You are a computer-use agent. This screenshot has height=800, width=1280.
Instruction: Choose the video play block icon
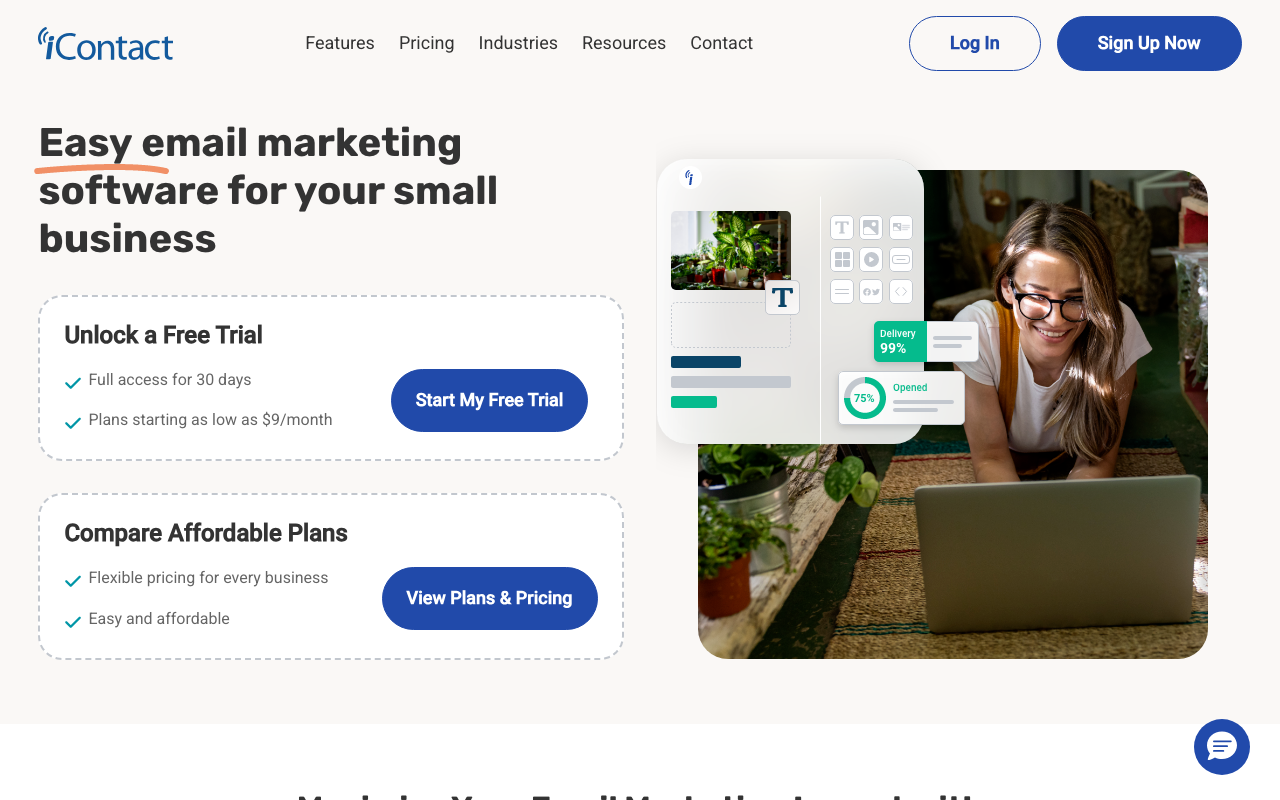[x=871, y=260]
